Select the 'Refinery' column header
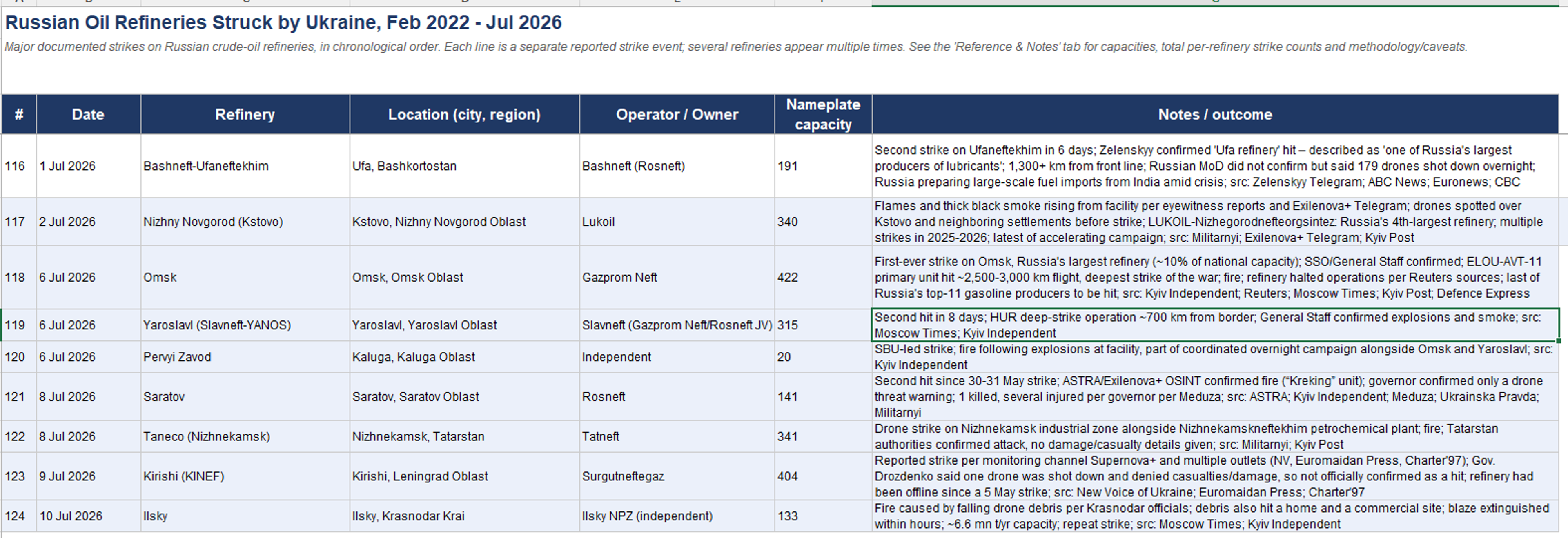The image size is (1568, 538). pos(245,114)
